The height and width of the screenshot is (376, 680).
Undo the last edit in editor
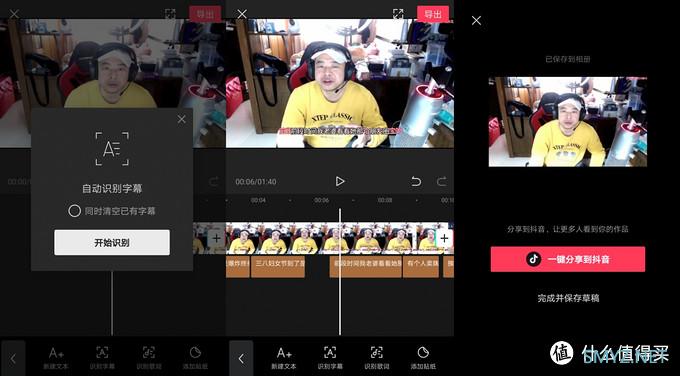[416, 181]
